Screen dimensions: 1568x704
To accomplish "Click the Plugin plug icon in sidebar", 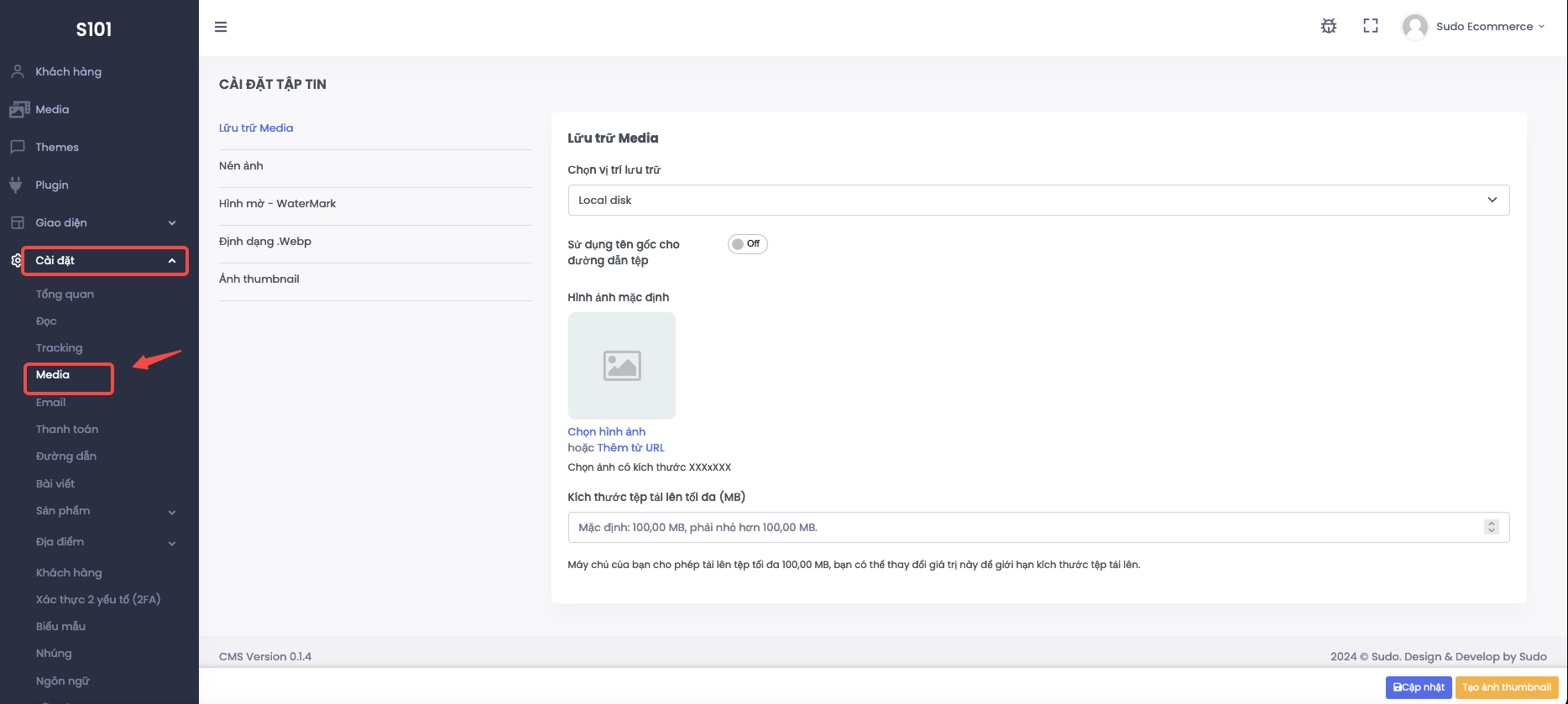I will [x=16, y=185].
